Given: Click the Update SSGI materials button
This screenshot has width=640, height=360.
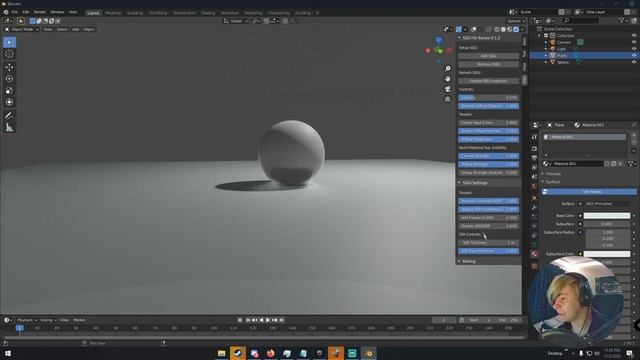Looking at the screenshot, I should (489, 81).
